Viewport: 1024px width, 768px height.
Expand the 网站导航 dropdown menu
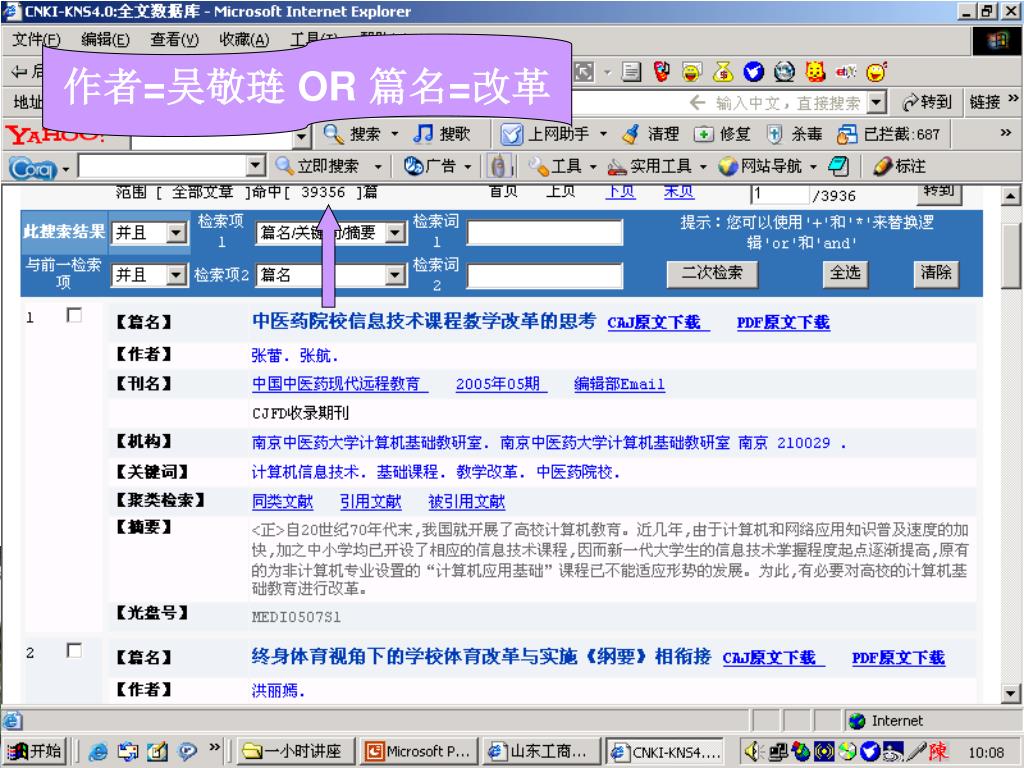(814, 167)
